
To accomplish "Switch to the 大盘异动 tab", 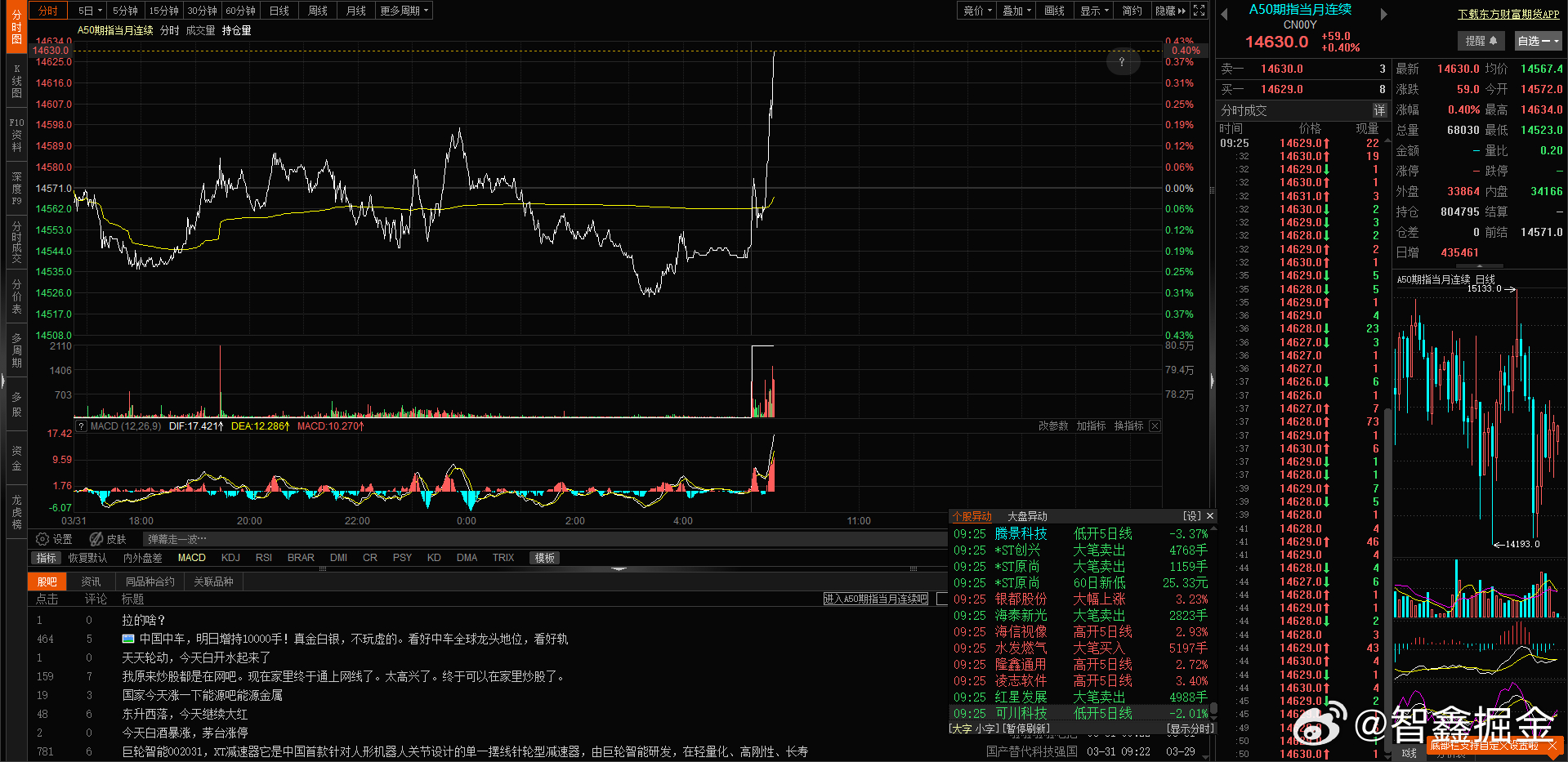I will (x=1027, y=516).
